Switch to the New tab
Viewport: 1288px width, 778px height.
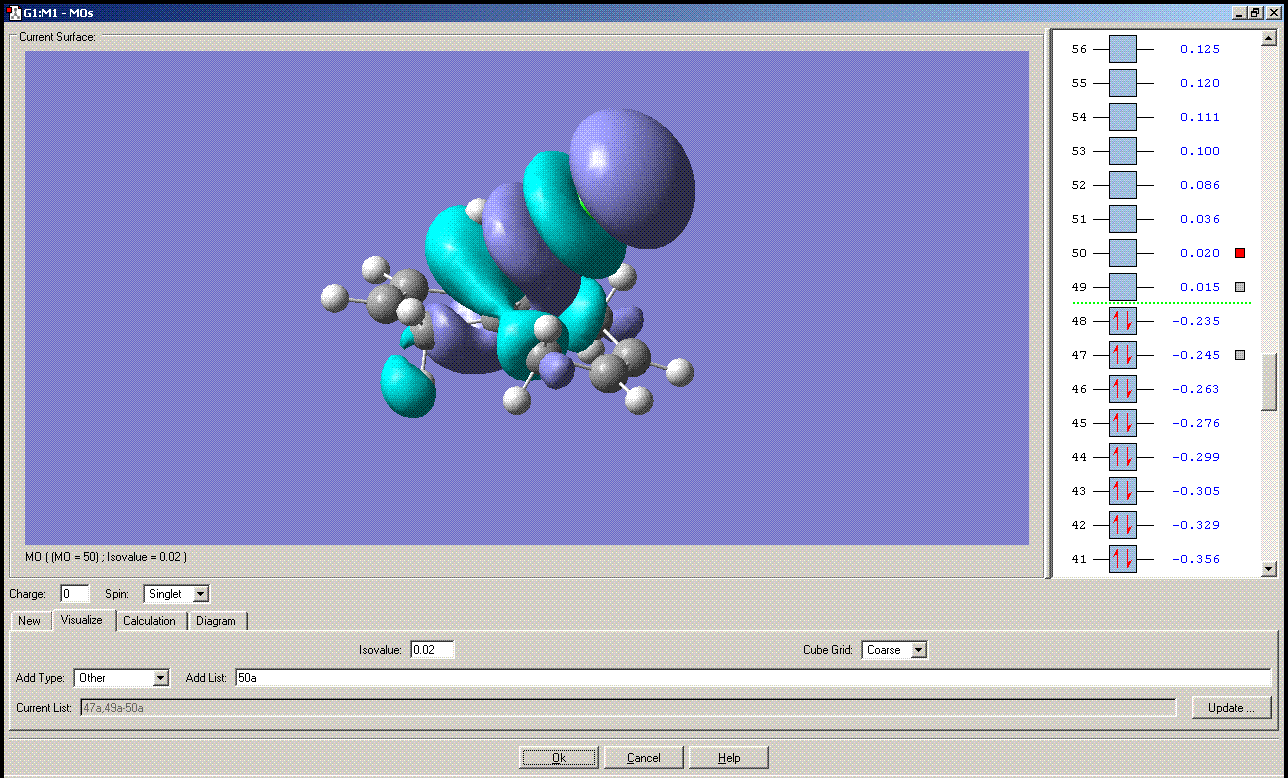tap(30, 621)
